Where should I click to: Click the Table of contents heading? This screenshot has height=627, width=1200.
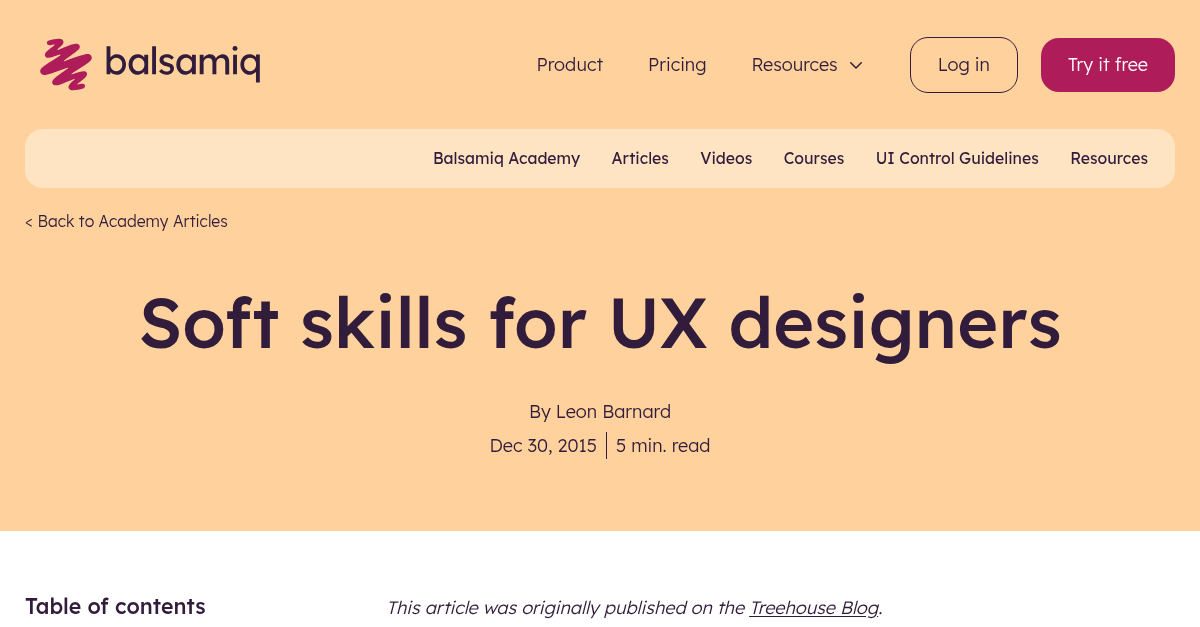115,606
